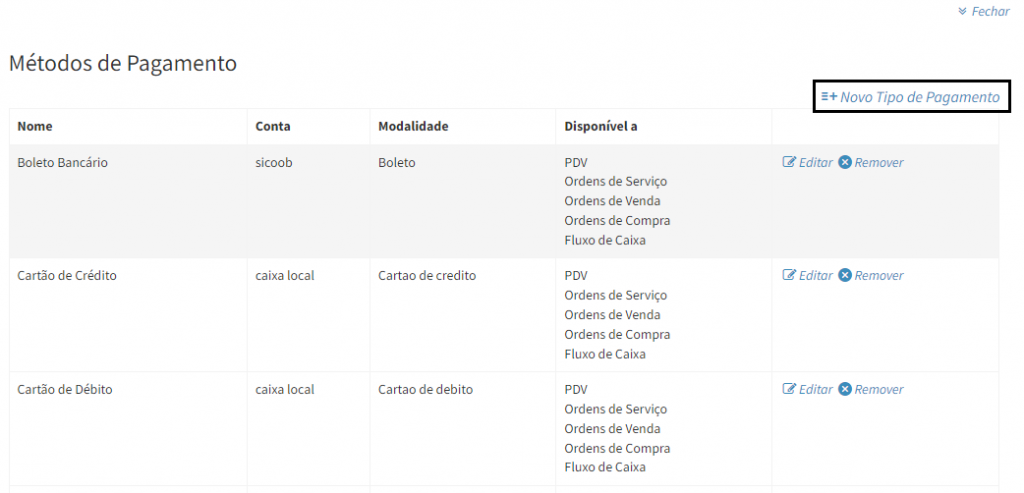Viewport: 1024px width, 493px height.
Task: Collapse the panel using the Fechar link
Action: (x=990, y=11)
